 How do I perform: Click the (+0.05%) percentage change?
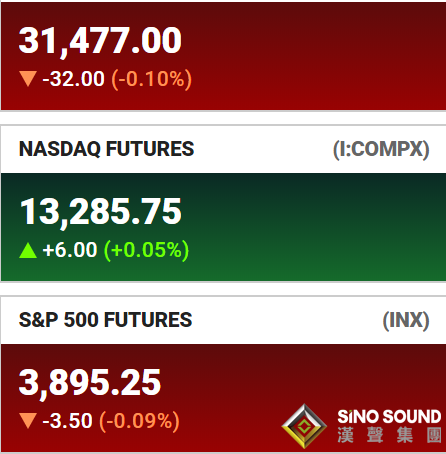146,250
